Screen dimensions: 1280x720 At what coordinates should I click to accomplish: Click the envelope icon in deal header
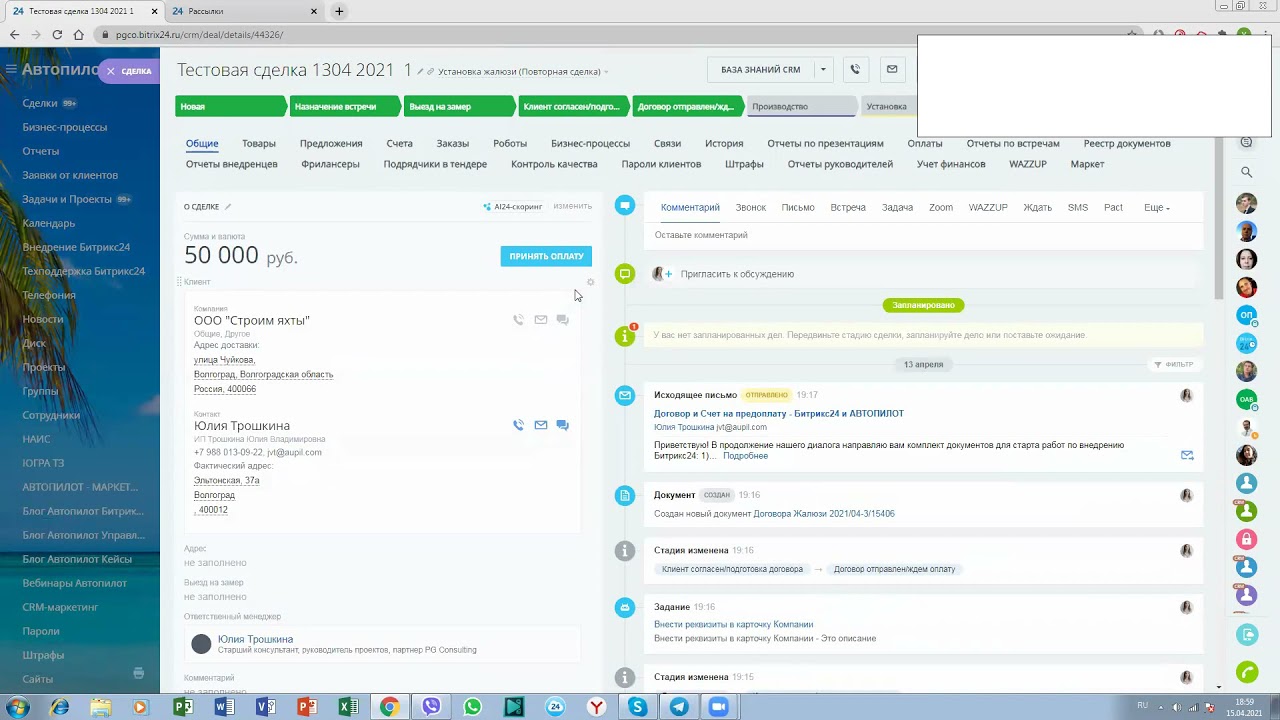[892, 70]
